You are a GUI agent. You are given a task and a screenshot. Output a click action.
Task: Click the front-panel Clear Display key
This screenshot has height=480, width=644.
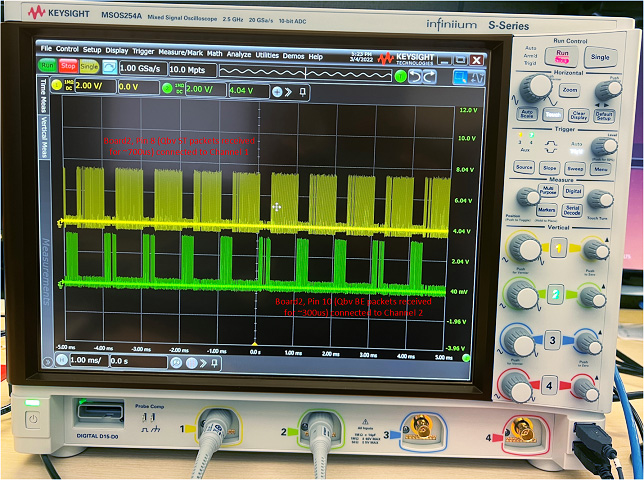579,115
